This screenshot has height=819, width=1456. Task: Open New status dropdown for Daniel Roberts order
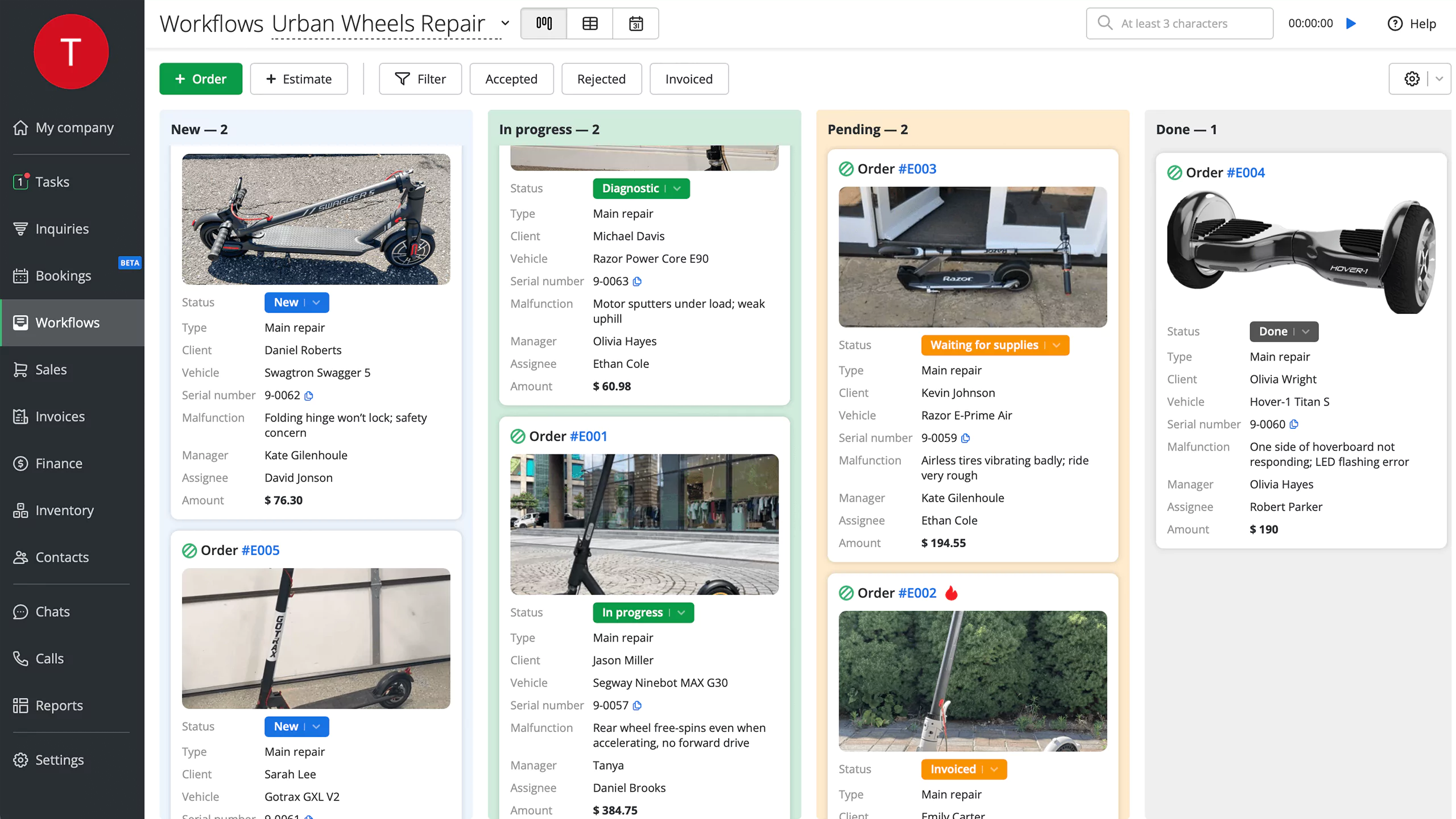(x=297, y=303)
